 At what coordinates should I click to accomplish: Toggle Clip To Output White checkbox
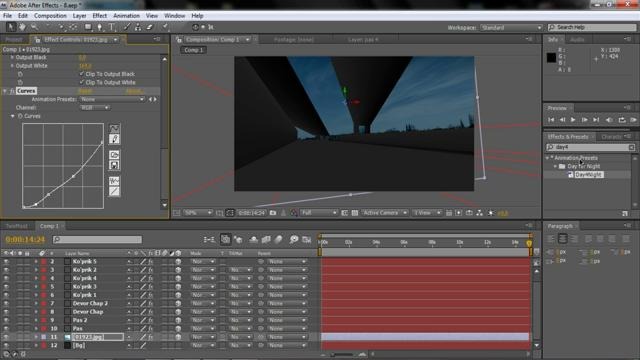click(x=81, y=82)
